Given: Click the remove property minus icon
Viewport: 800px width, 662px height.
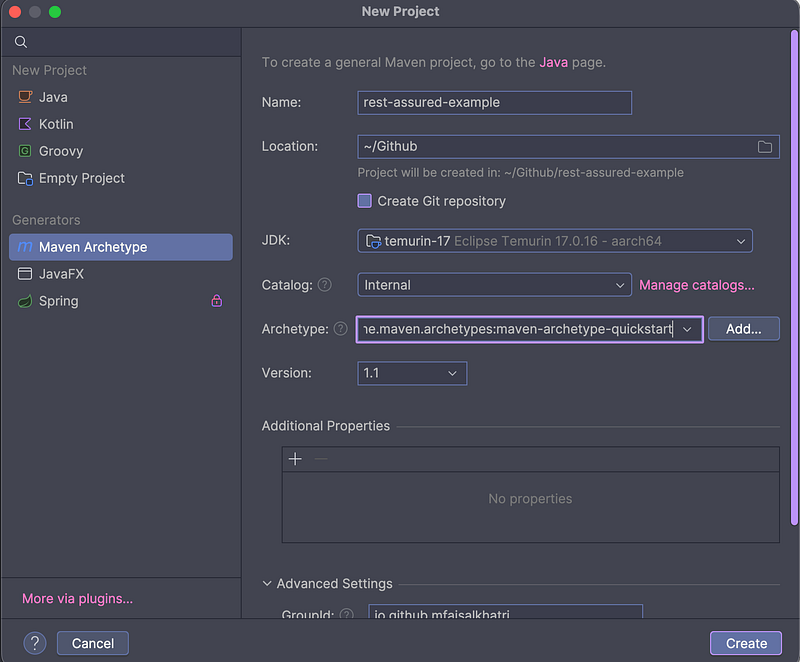Looking at the screenshot, I should (x=321, y=459).
